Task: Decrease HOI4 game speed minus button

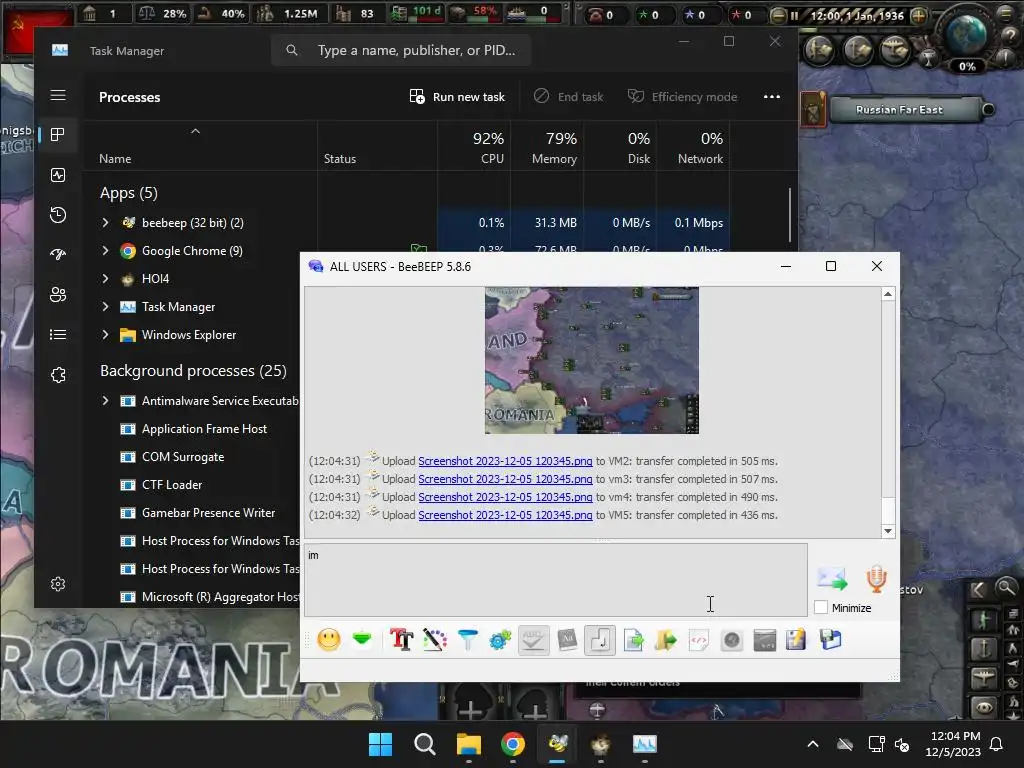Action: (777, 15)
